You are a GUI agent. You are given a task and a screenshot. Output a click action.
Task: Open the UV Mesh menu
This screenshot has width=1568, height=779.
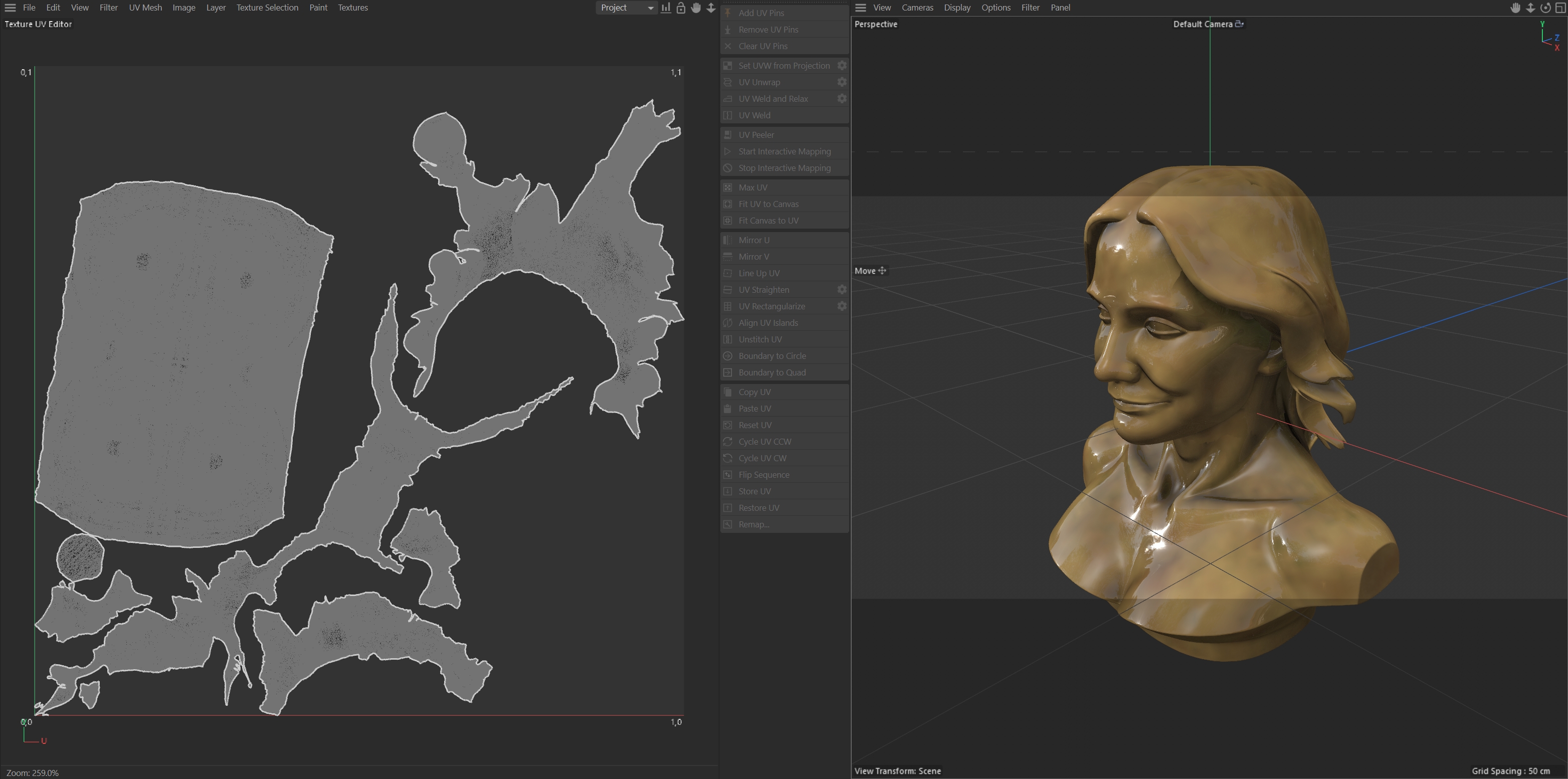coord(145,8)
